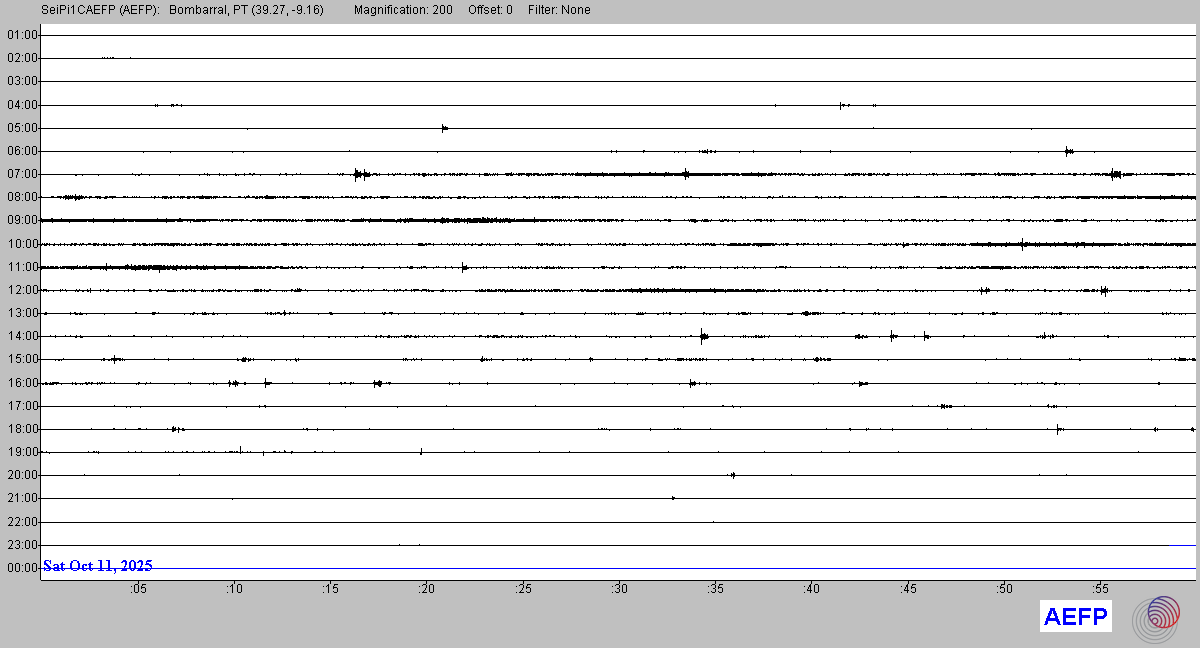Click the :55 minute axis label
1200x648 pixels.
click(1100, 589)
